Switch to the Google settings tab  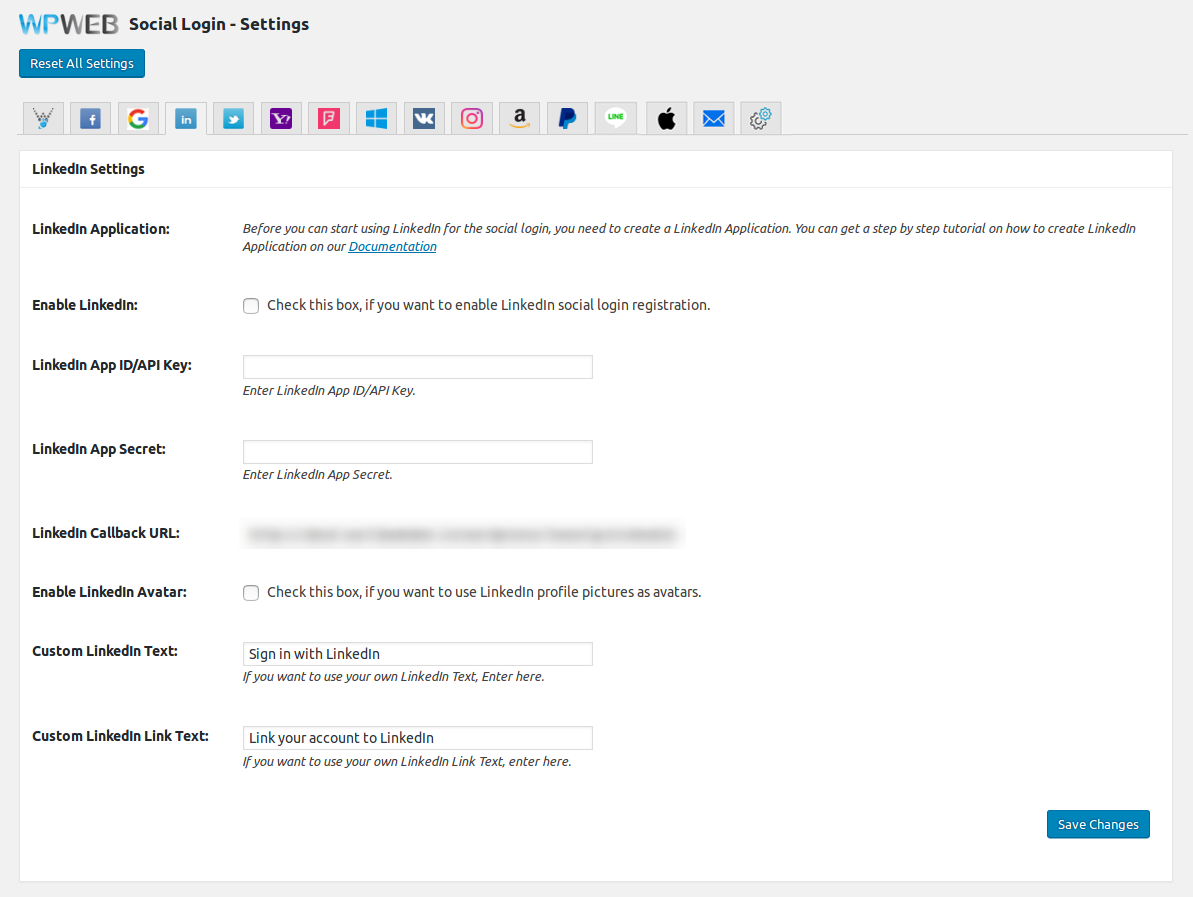click(x=138, y=119)
